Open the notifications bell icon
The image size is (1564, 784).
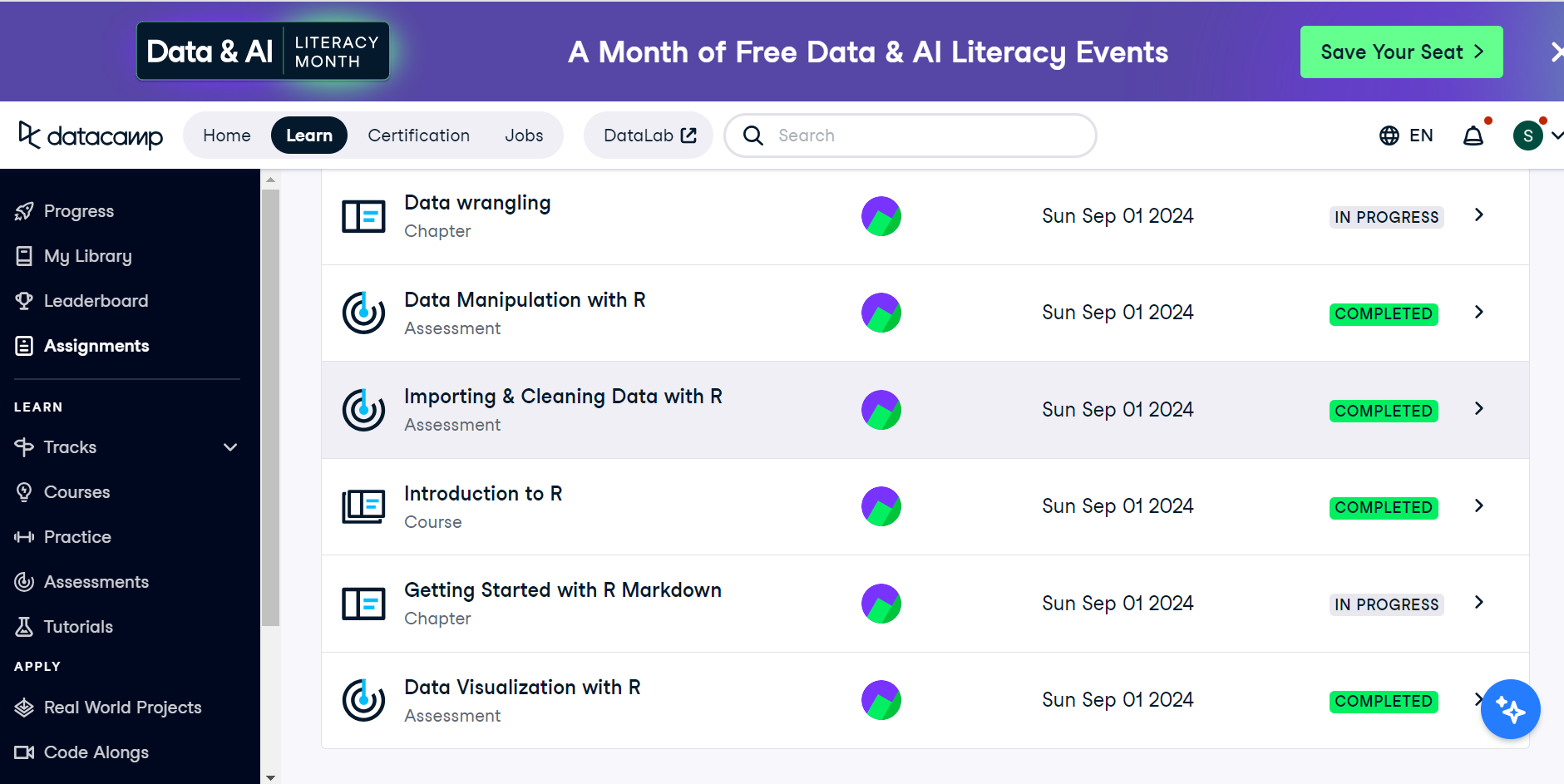1473,136
